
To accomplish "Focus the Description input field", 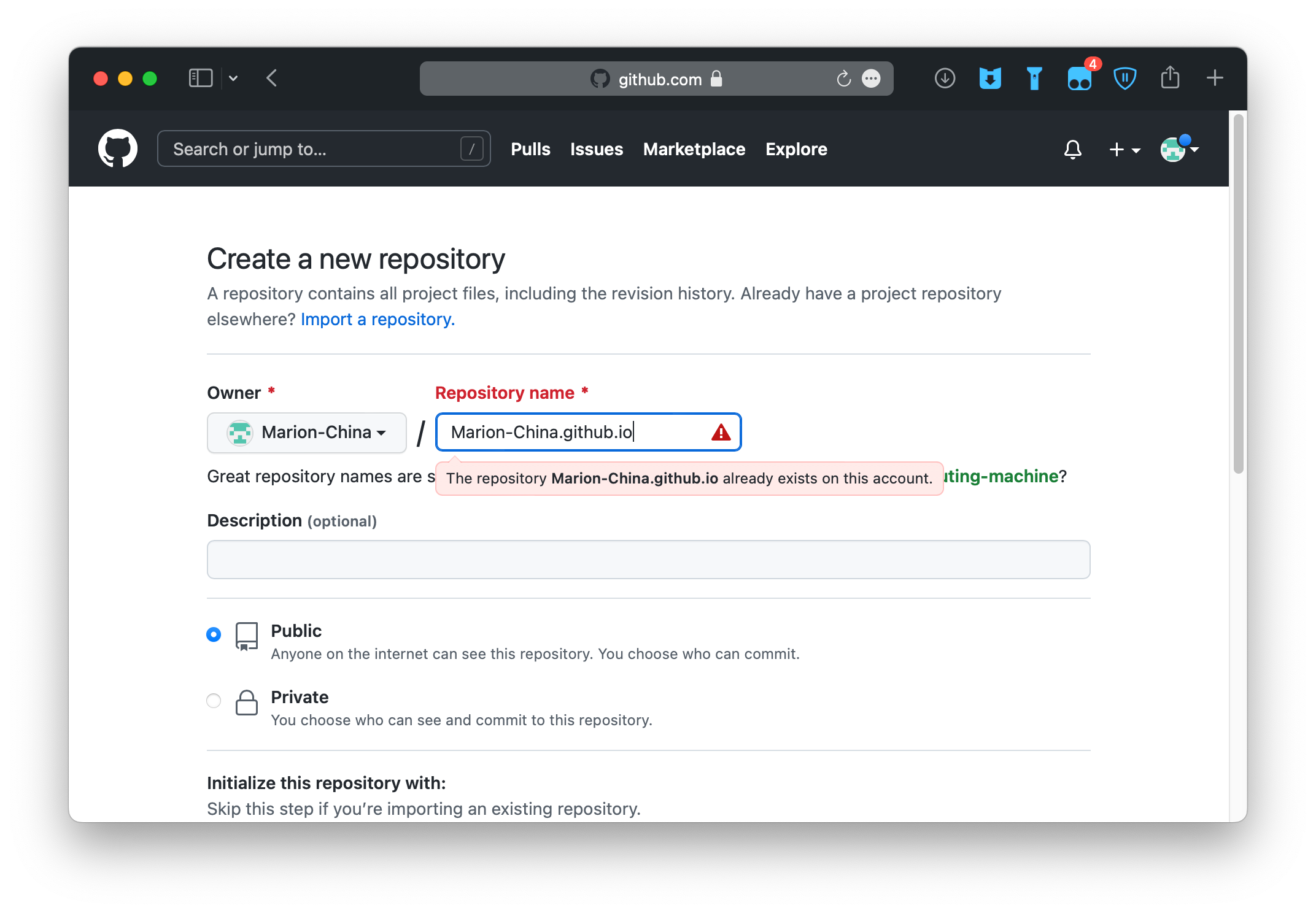I will [648, 560].
